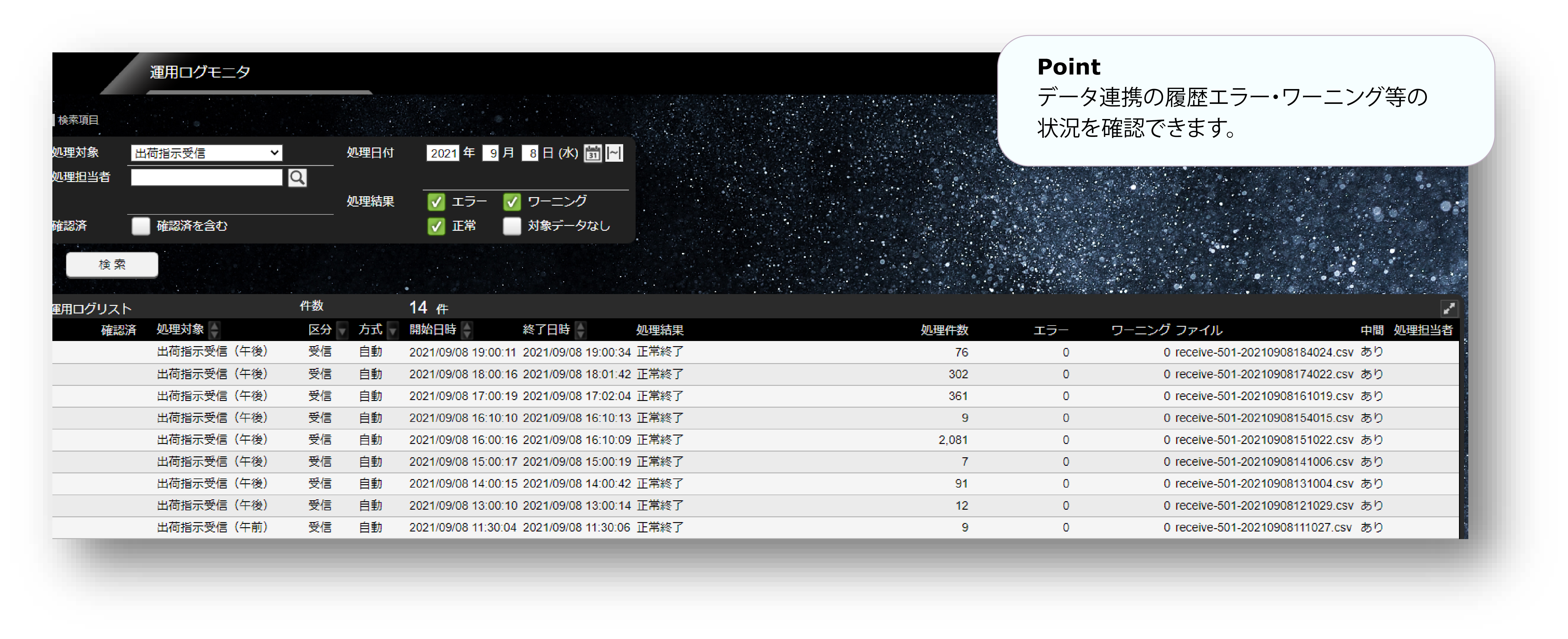This screenshot has width=1568, height=639.
Task: Click the 中間 column header
Action: [1372, 330]
